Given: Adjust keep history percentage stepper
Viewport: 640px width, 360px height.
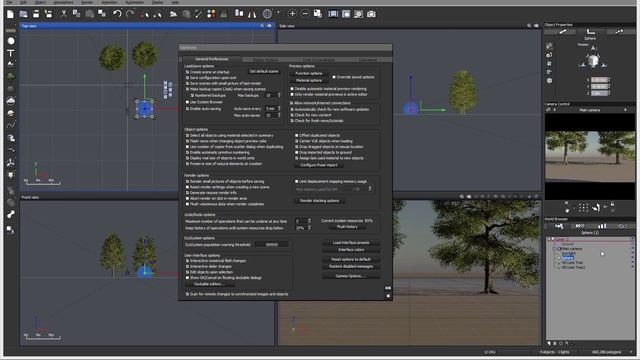Looking at the screenshot, I should [309, 228].
